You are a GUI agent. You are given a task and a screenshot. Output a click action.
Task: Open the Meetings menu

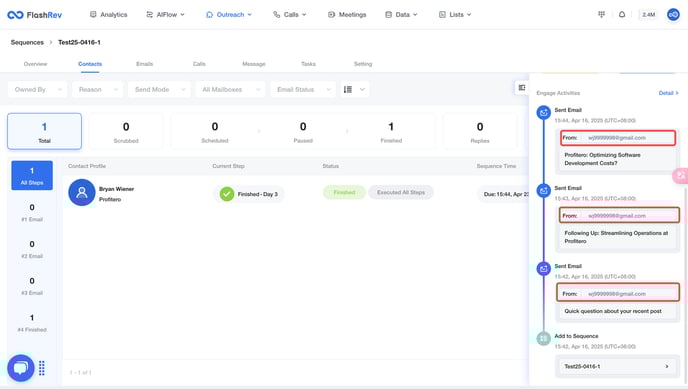[x=347, y=14]
